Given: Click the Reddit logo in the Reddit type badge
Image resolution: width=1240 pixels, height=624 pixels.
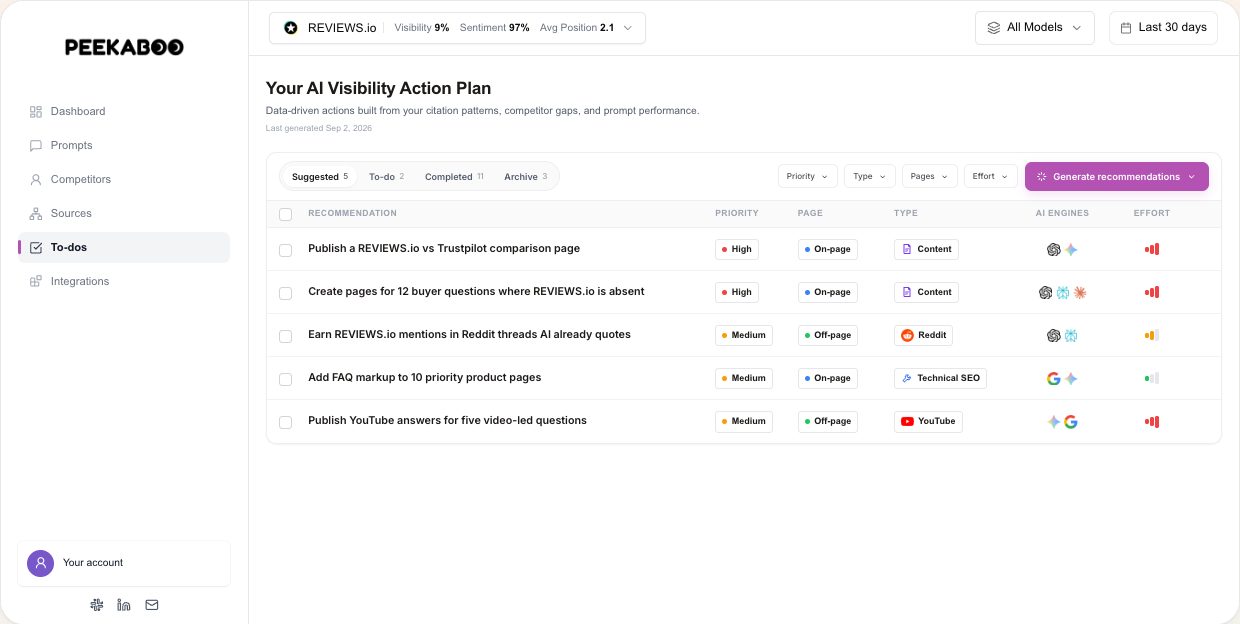Looking at the screenshot, I should point(907,335).
